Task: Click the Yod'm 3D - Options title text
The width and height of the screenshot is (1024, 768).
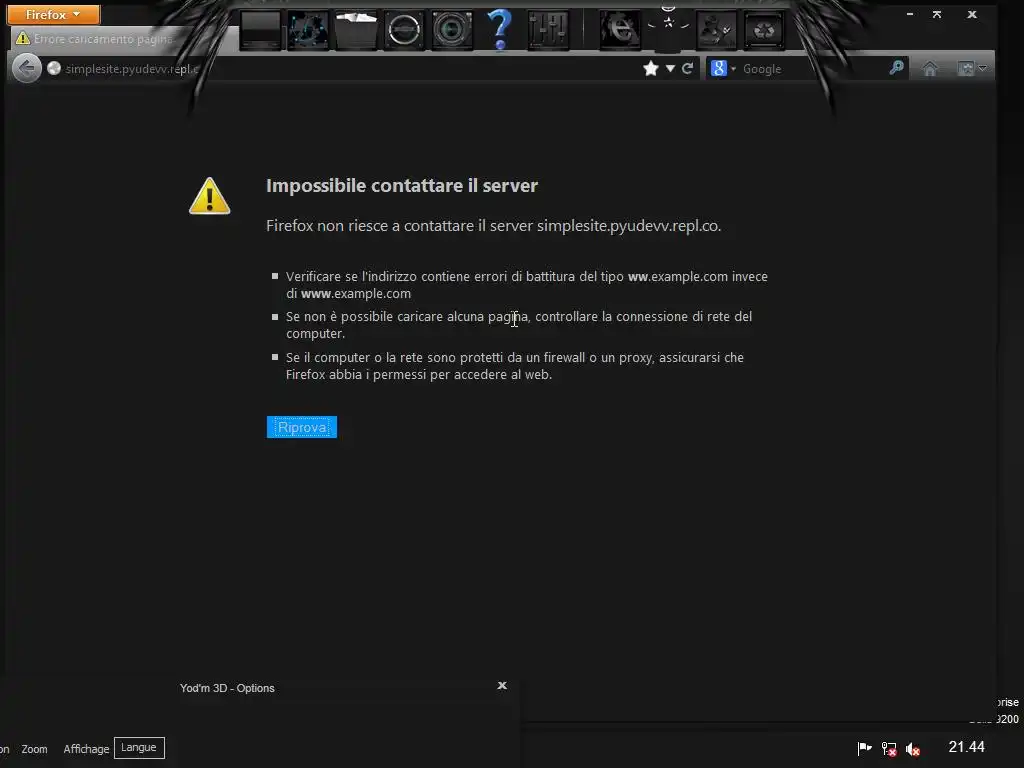Action: point(227,688)
